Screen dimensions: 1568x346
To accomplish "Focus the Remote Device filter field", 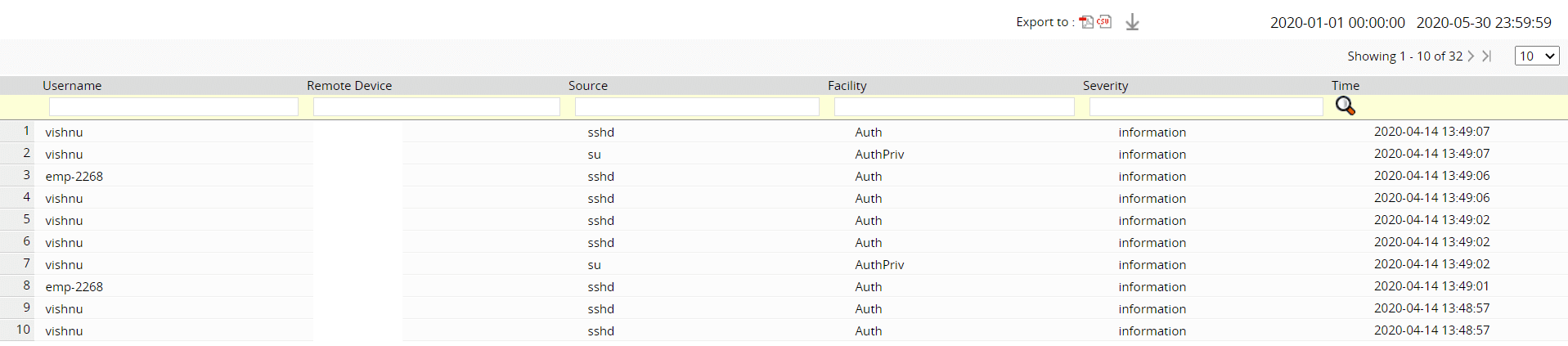I will click(436, 107).
